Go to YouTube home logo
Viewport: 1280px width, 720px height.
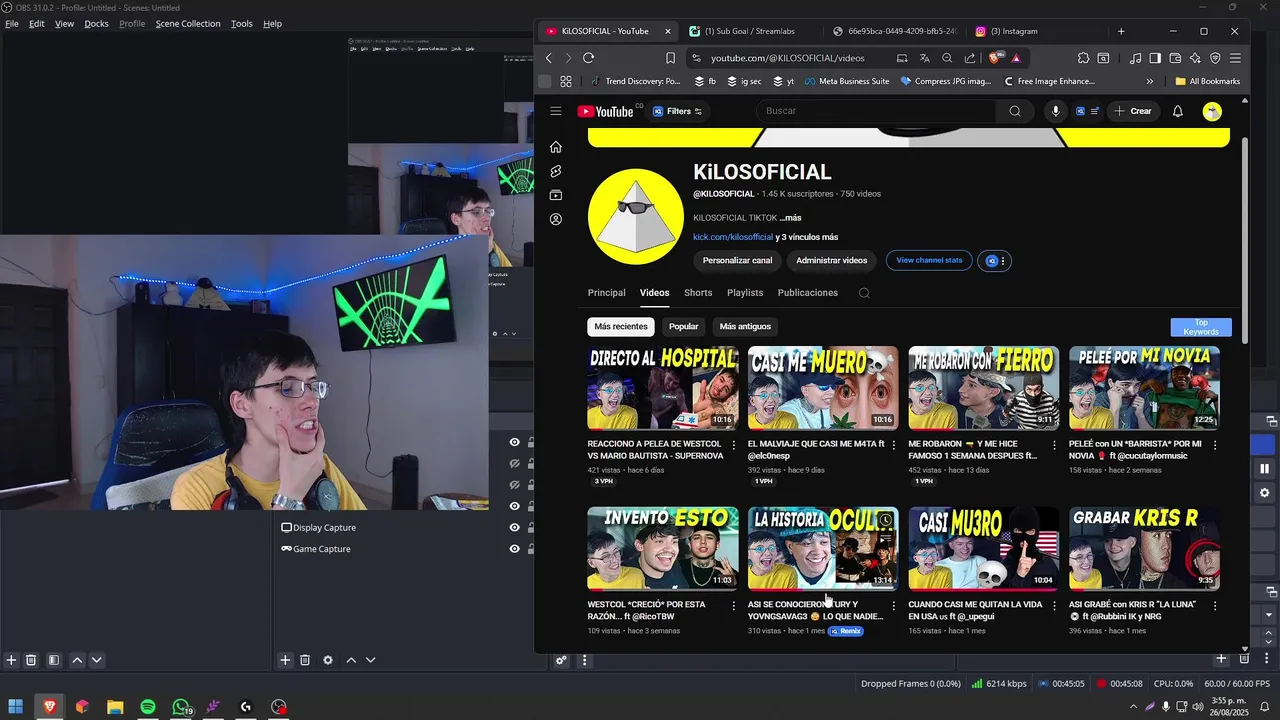[605, 111]
